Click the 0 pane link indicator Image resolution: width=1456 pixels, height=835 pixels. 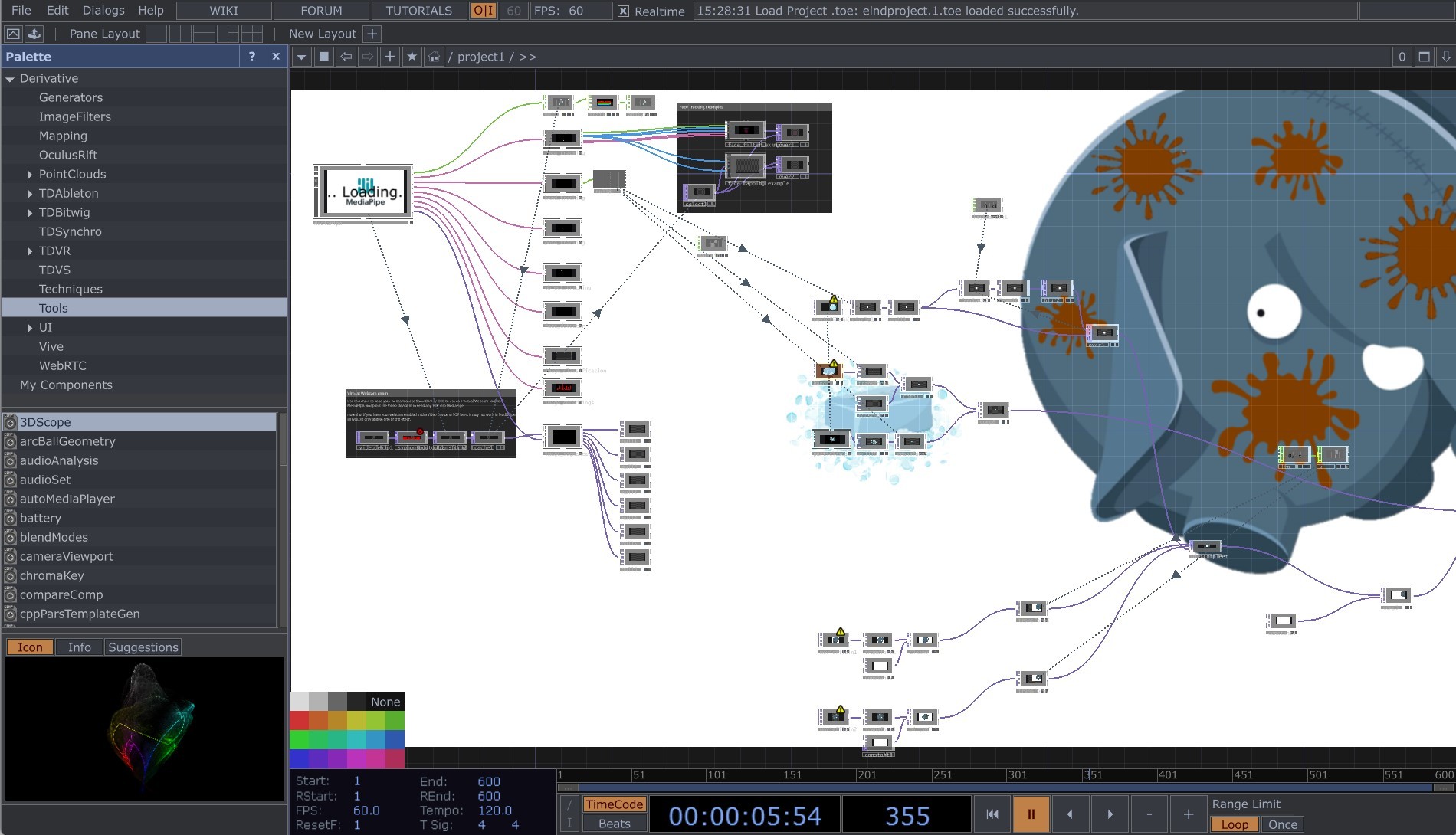[x=1402, y=57]
